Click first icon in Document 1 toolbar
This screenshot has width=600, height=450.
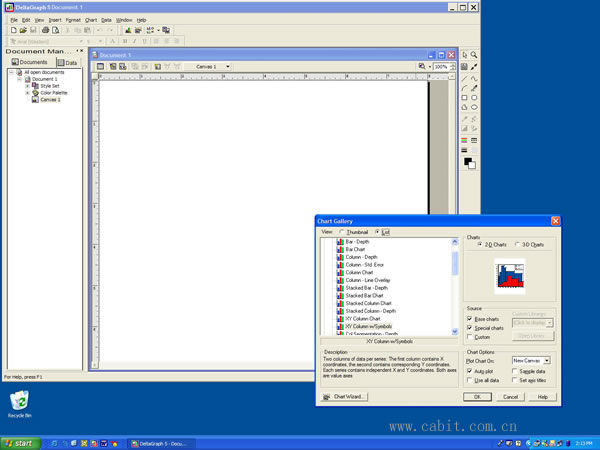[x=100, y=67]
